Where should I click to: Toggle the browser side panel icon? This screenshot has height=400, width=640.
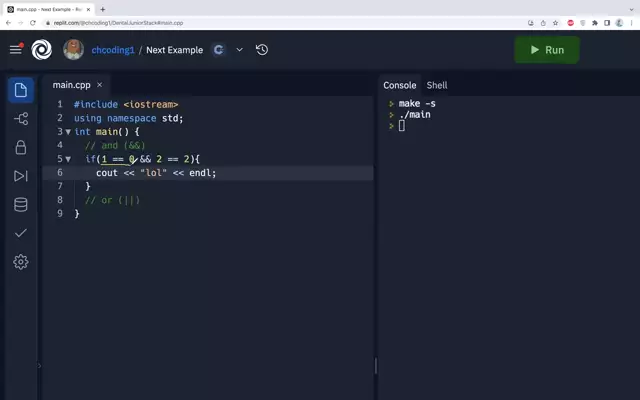click(x=607, y=23)
